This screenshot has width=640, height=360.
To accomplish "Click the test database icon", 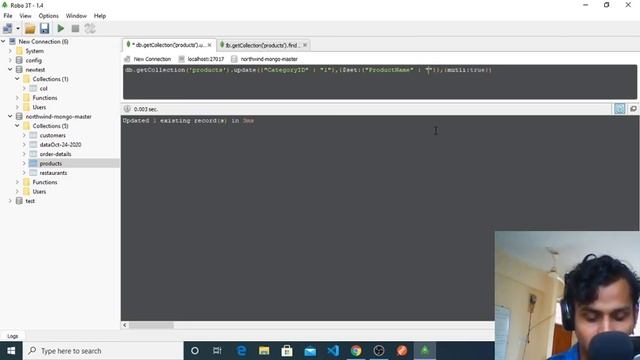I will click(x=19, y=201).
